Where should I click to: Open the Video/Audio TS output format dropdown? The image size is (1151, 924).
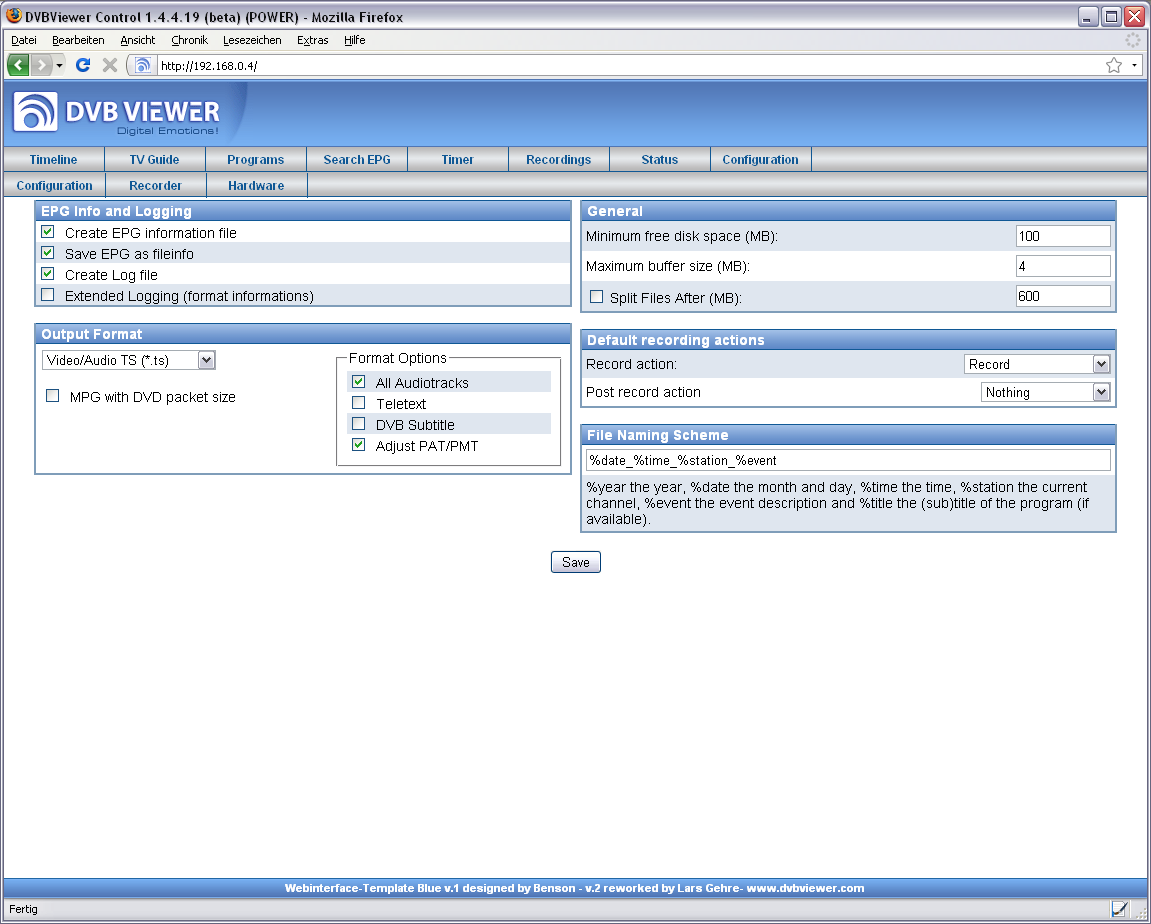click(x=129, y=360)
